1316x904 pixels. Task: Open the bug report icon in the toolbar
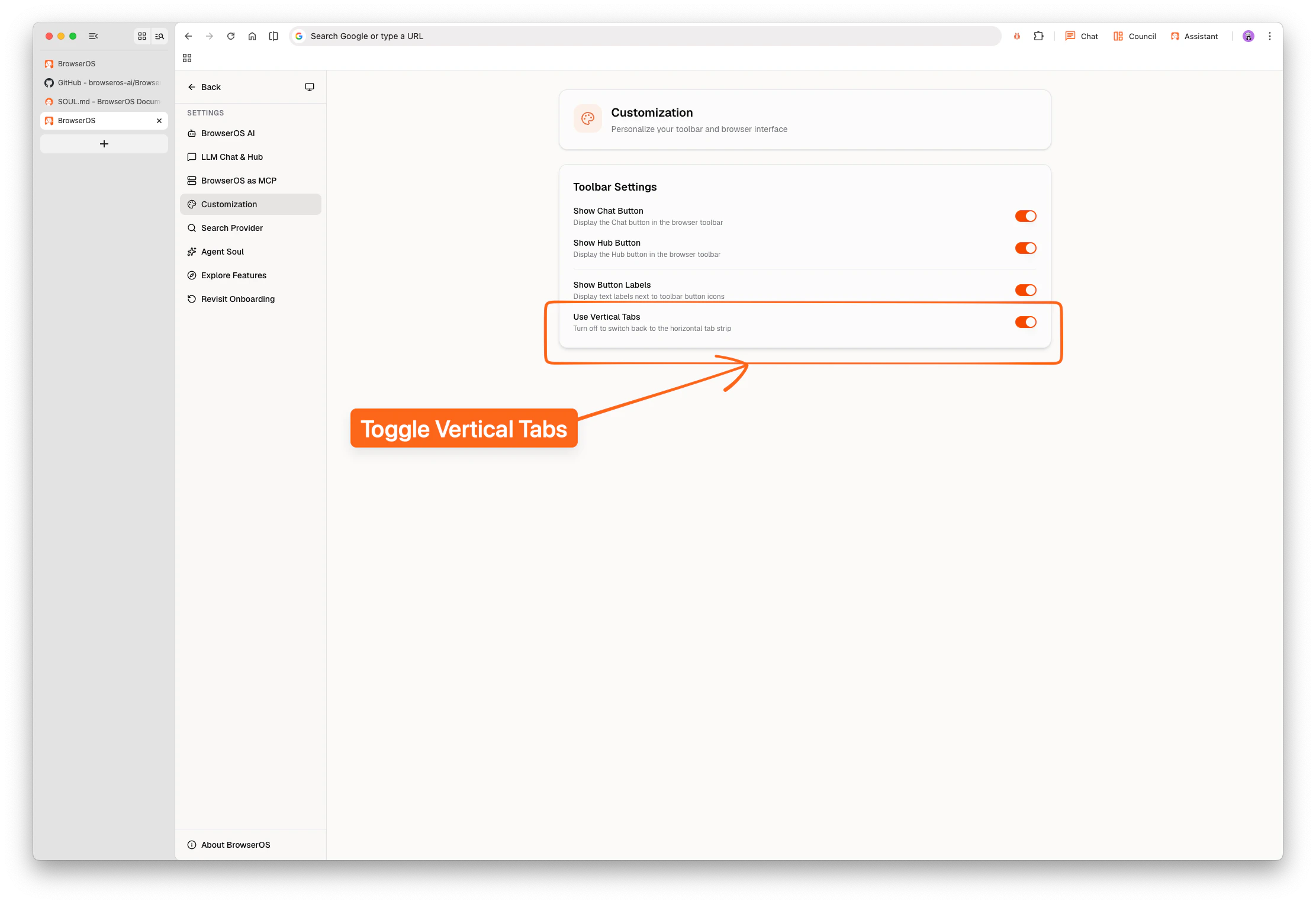click(x=1016, y=36)
